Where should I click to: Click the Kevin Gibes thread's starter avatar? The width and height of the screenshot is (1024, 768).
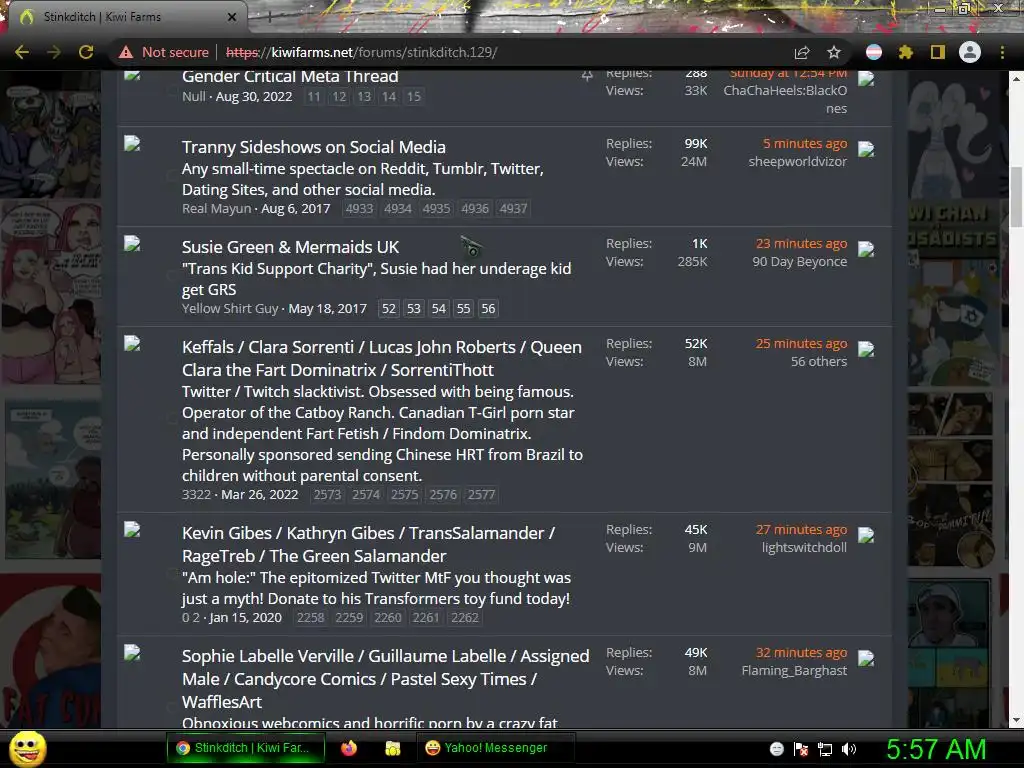coord(133,529)
